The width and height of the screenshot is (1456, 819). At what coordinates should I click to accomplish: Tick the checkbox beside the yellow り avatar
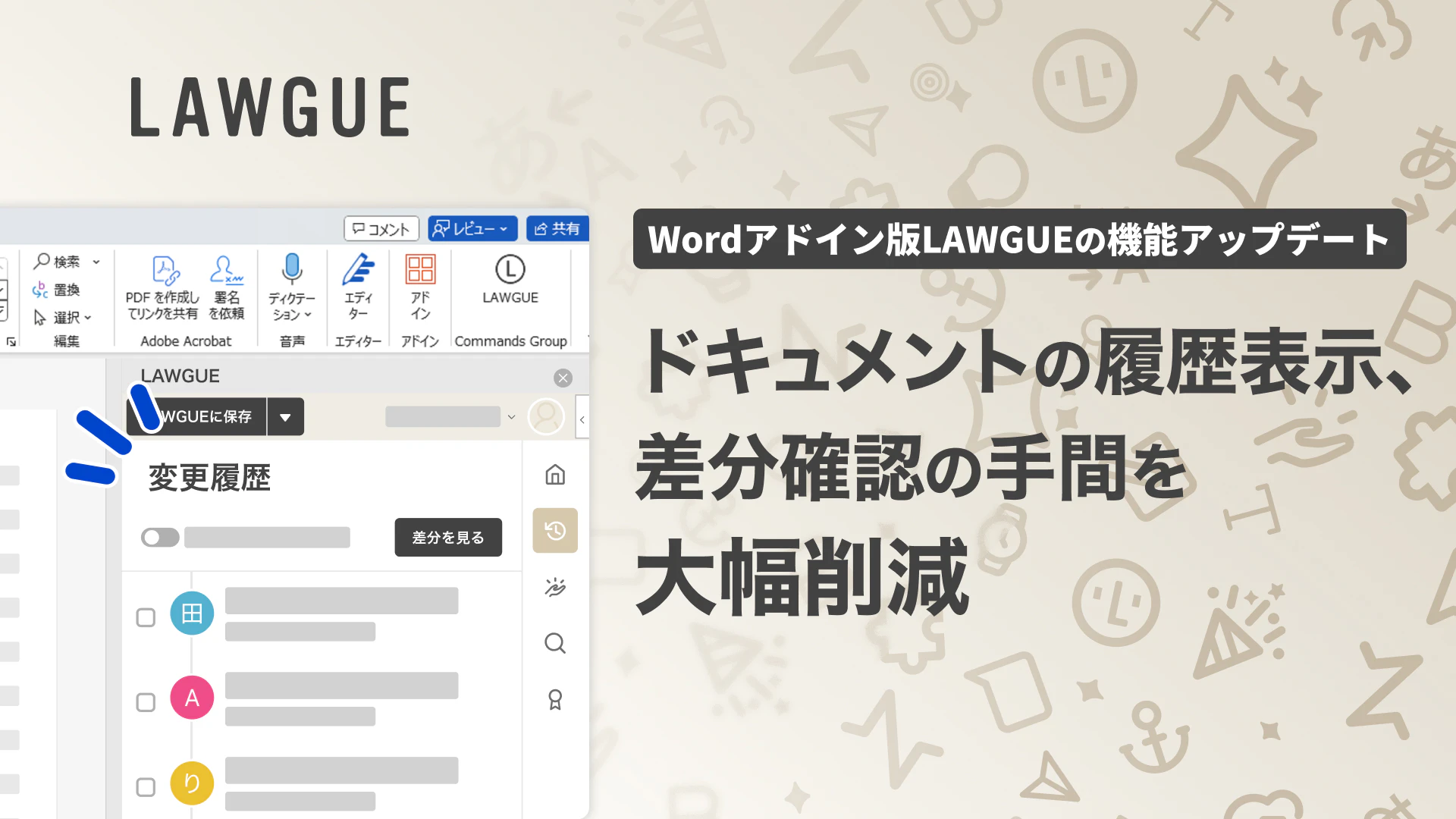click(x=146, y=787)
